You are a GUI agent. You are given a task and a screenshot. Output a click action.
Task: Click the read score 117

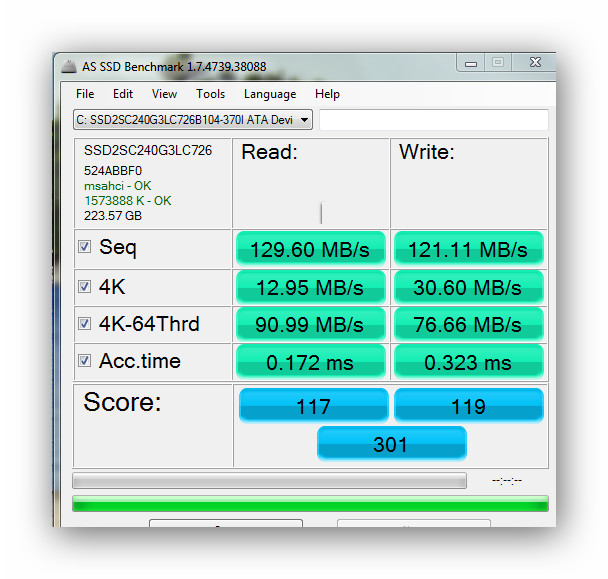[x=314, y=405]
